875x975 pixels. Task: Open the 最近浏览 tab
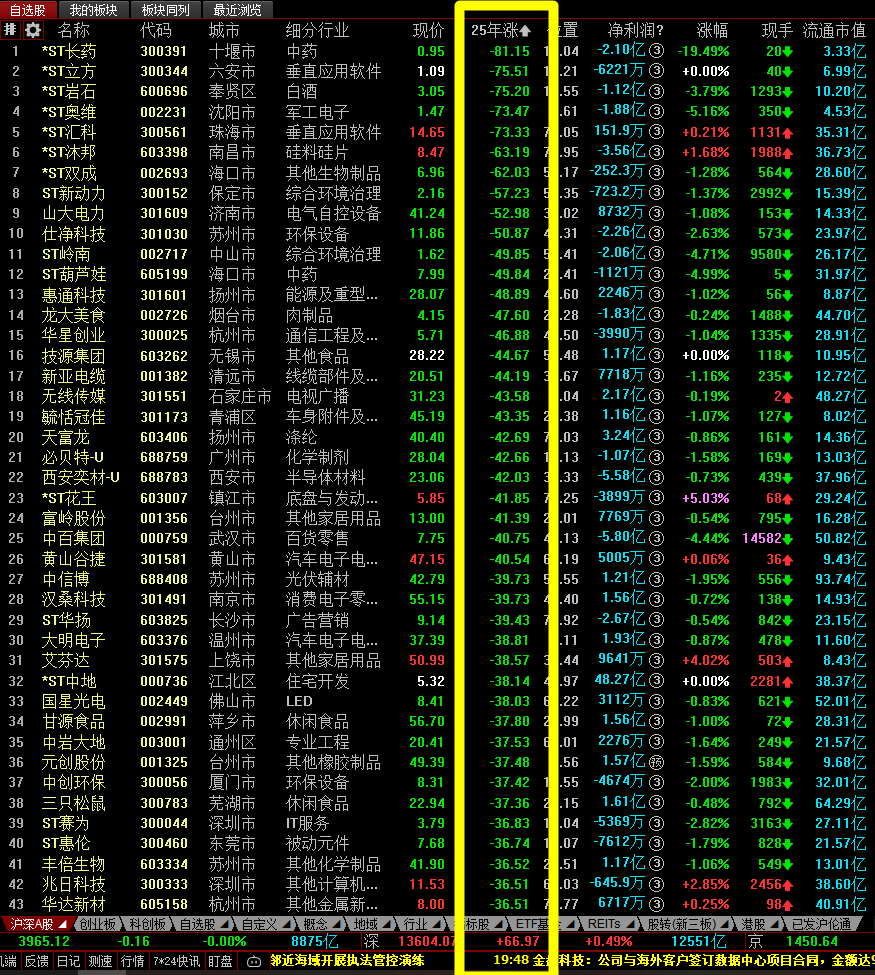(x=238, y=10)
